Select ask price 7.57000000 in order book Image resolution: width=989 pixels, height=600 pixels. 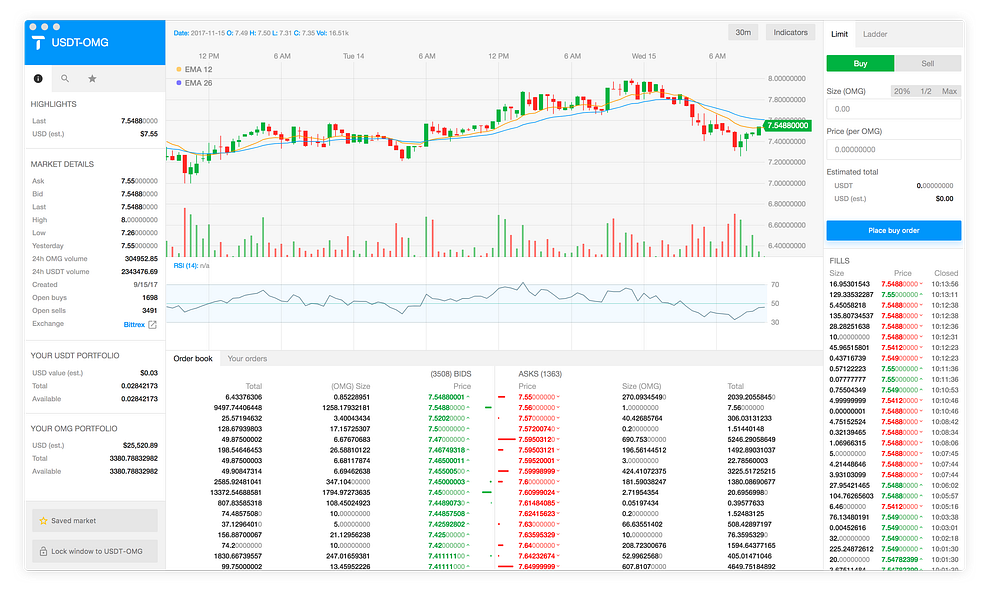pyautogui.click(x=537, y=419)
